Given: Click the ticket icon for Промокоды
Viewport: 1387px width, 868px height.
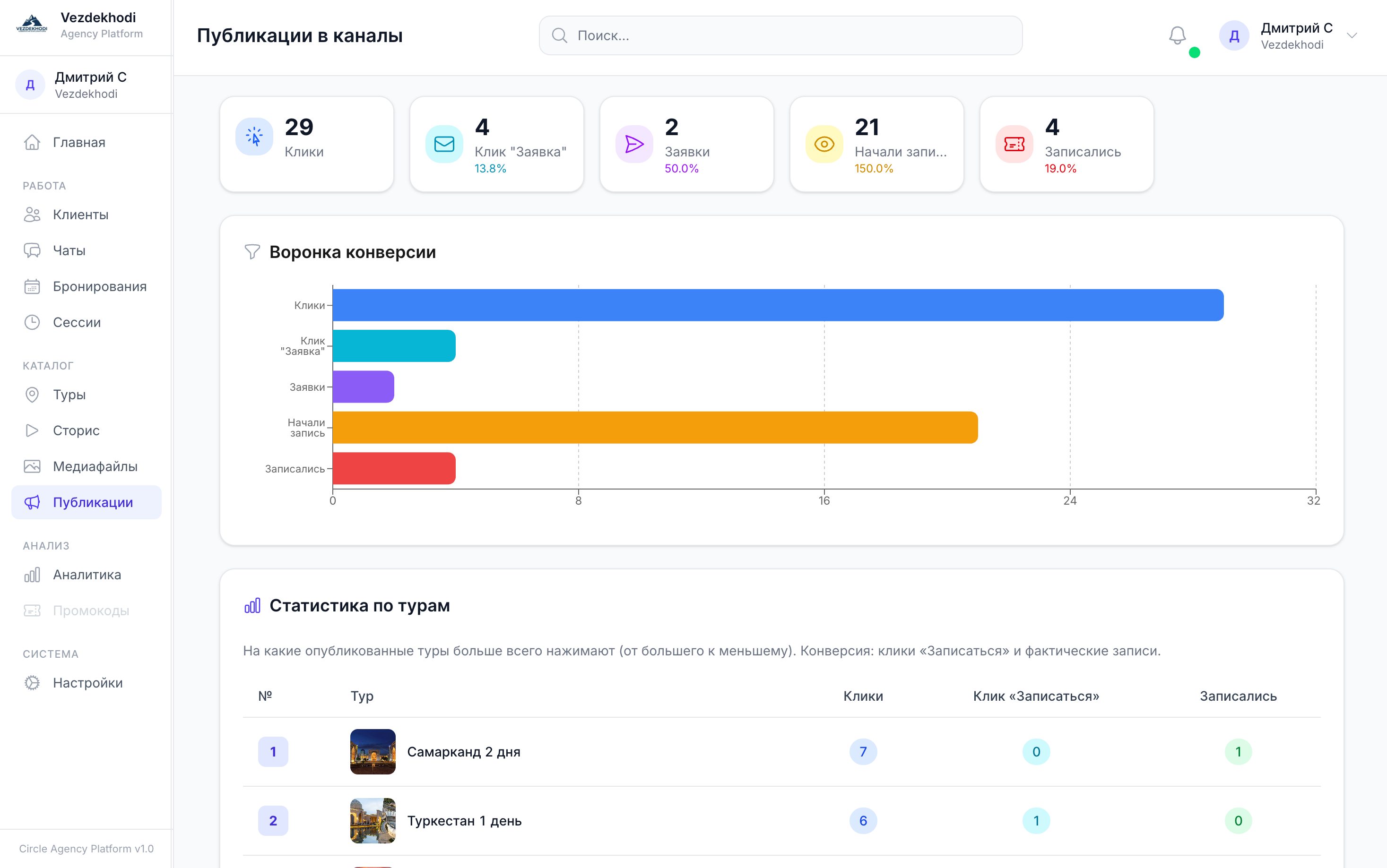Looking at the screenshot, I should point(32,610).
